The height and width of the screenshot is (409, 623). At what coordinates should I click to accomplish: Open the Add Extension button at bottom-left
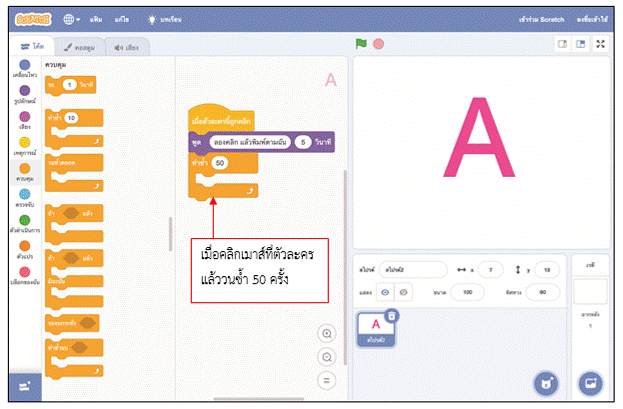click(x=22, y=386)
